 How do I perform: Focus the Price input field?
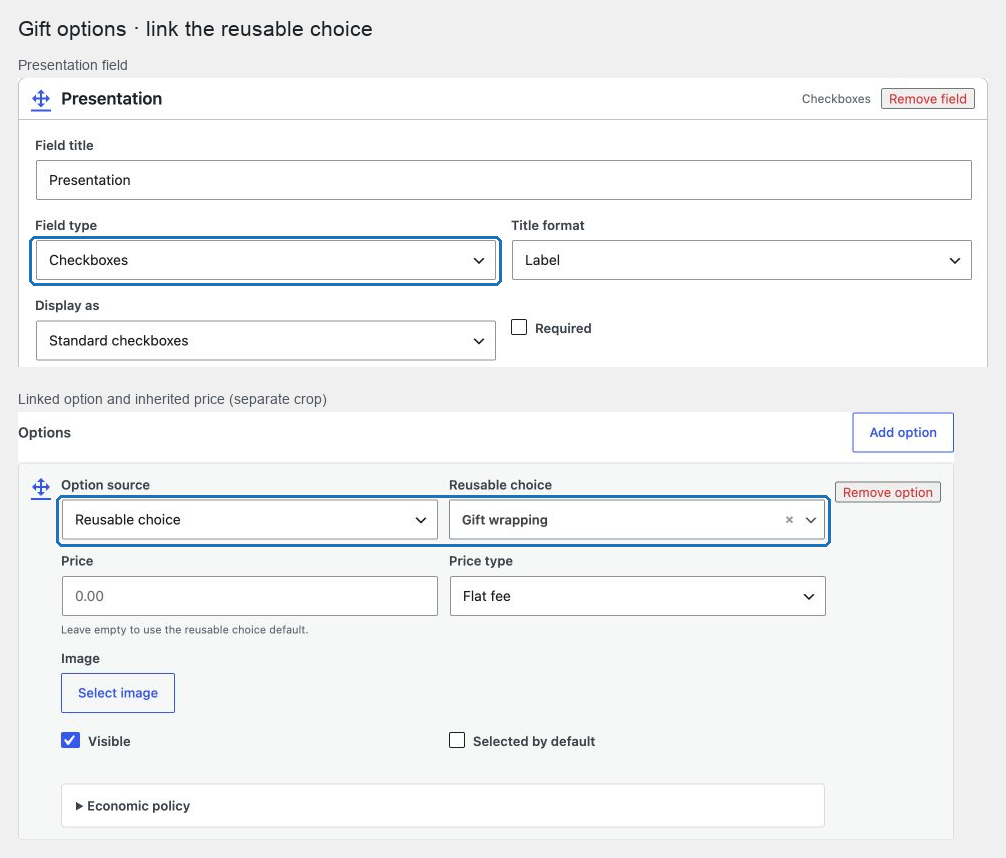250,596
